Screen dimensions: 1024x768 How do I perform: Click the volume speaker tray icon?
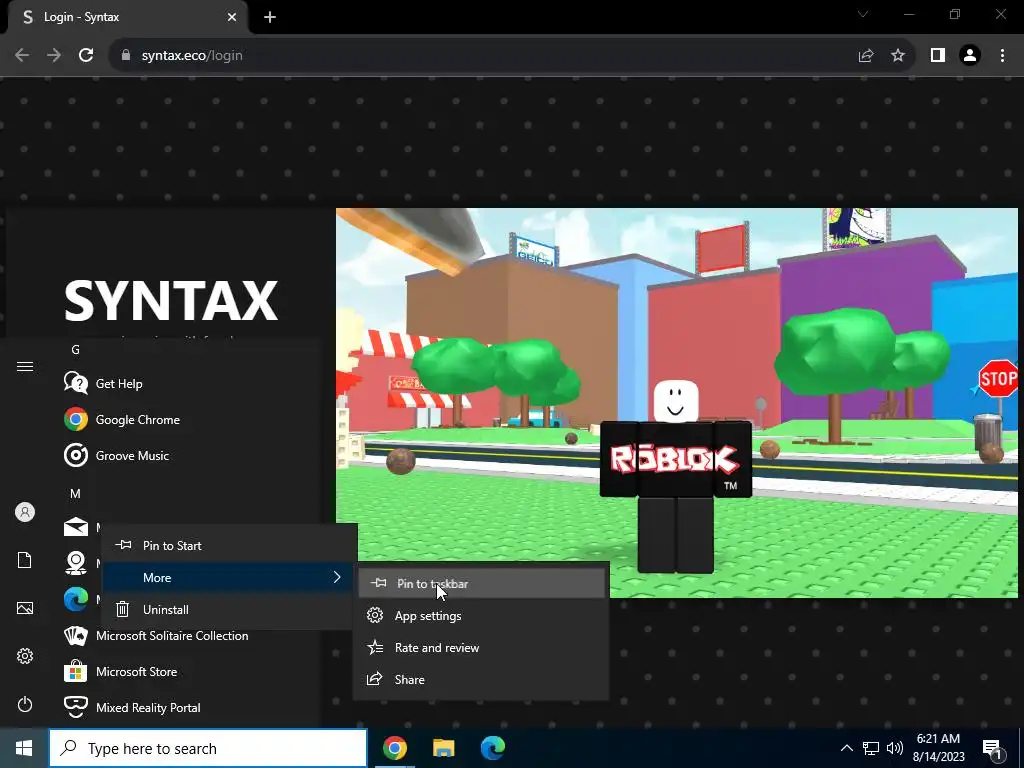point(895,748)
